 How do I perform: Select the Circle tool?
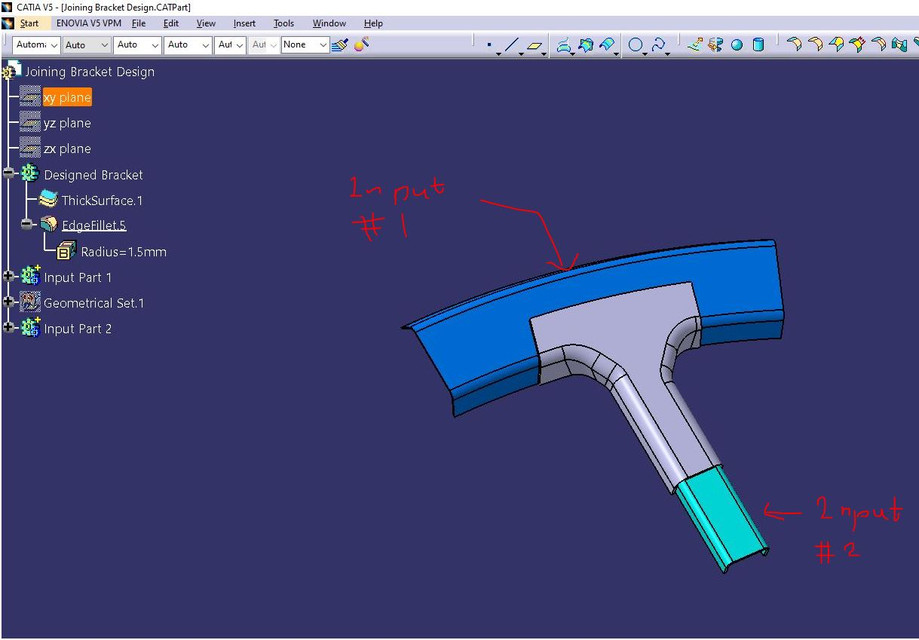[635, 44]
